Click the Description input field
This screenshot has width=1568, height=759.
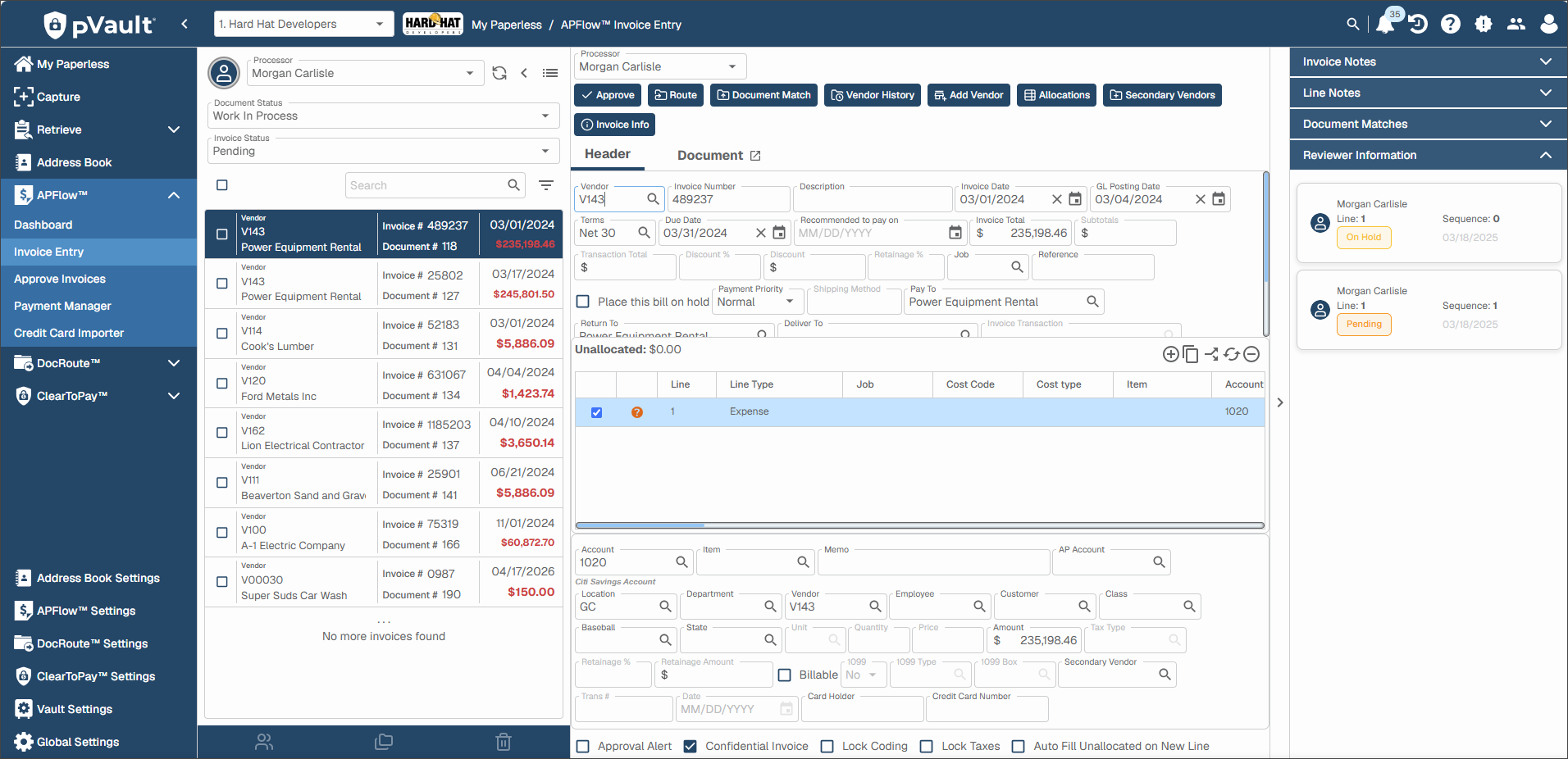tap(873, 199)
